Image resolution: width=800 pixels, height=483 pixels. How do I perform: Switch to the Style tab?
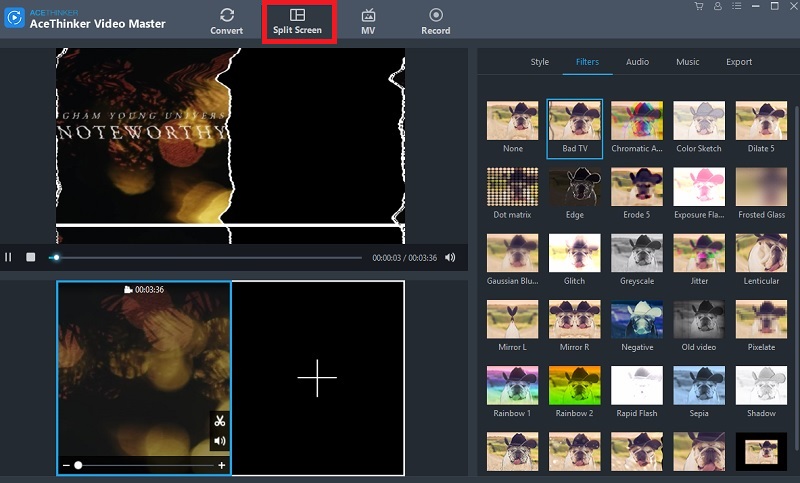tap(540, 62)
